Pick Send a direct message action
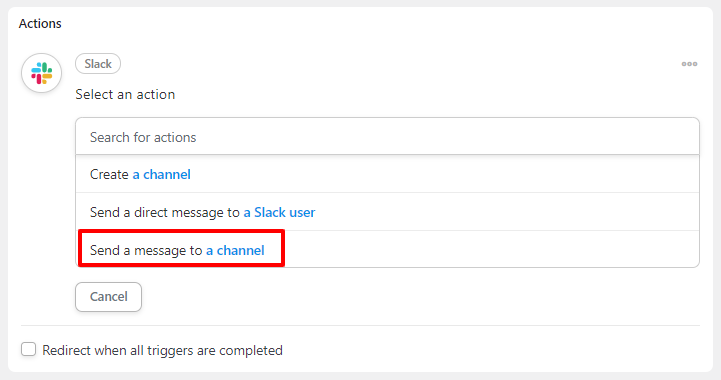 (387, 212)
